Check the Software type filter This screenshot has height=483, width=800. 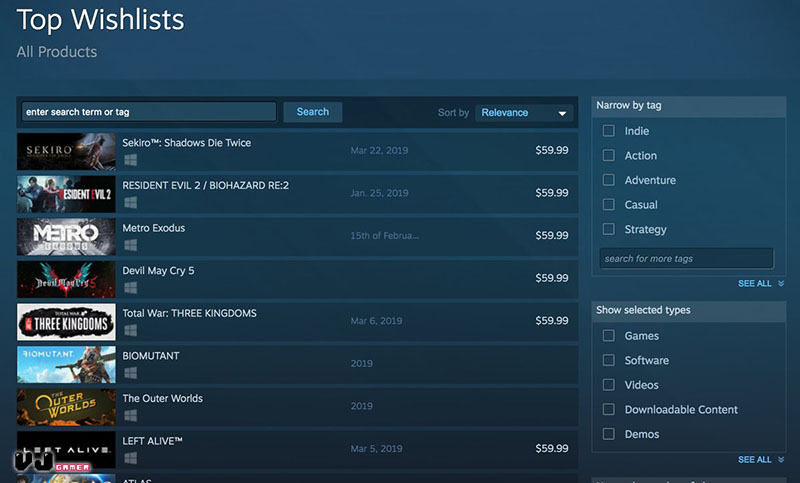(609, 360)
